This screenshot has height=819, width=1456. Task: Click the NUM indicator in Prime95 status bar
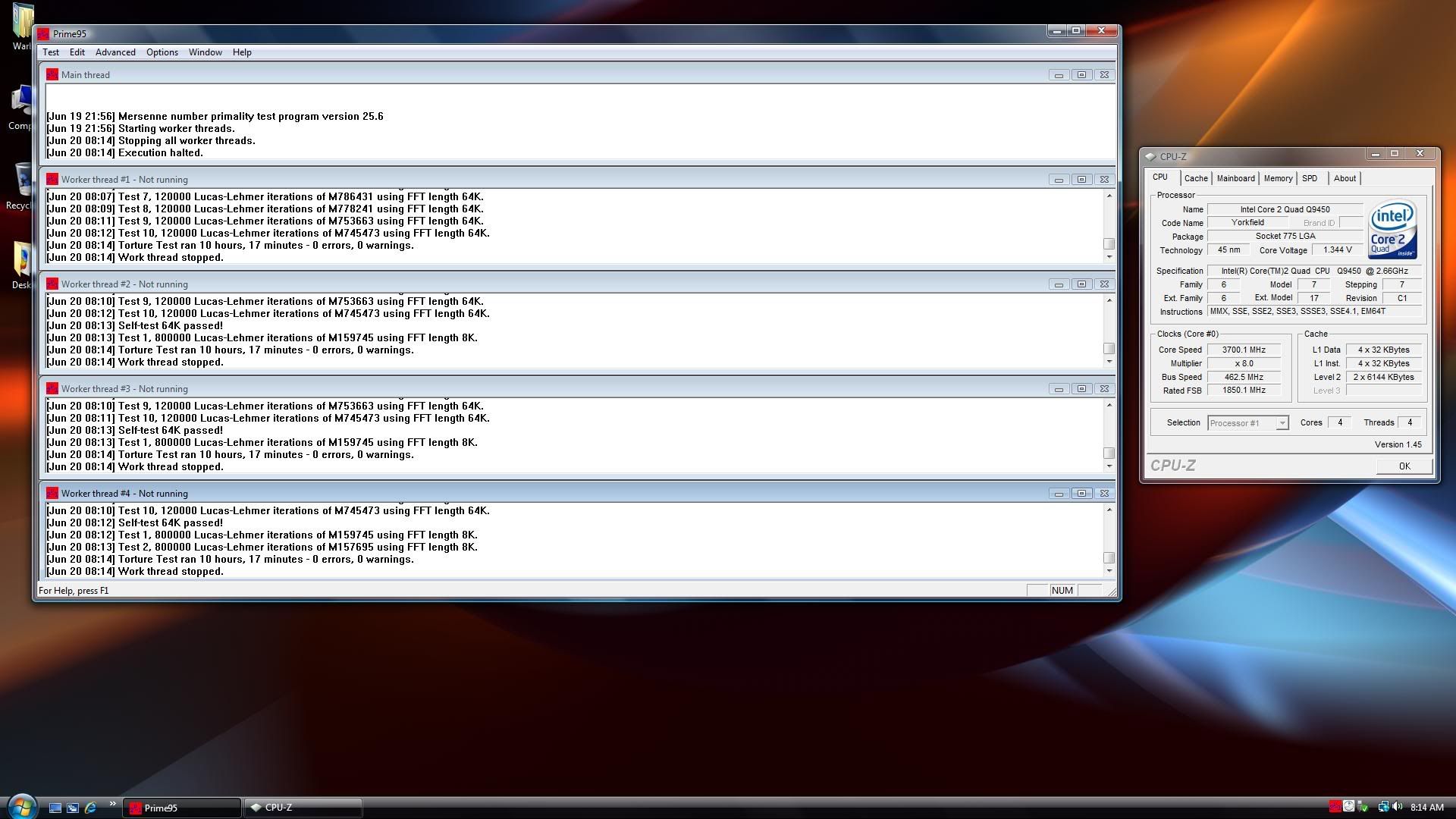pyautogui.click(x=1062, y=591)
